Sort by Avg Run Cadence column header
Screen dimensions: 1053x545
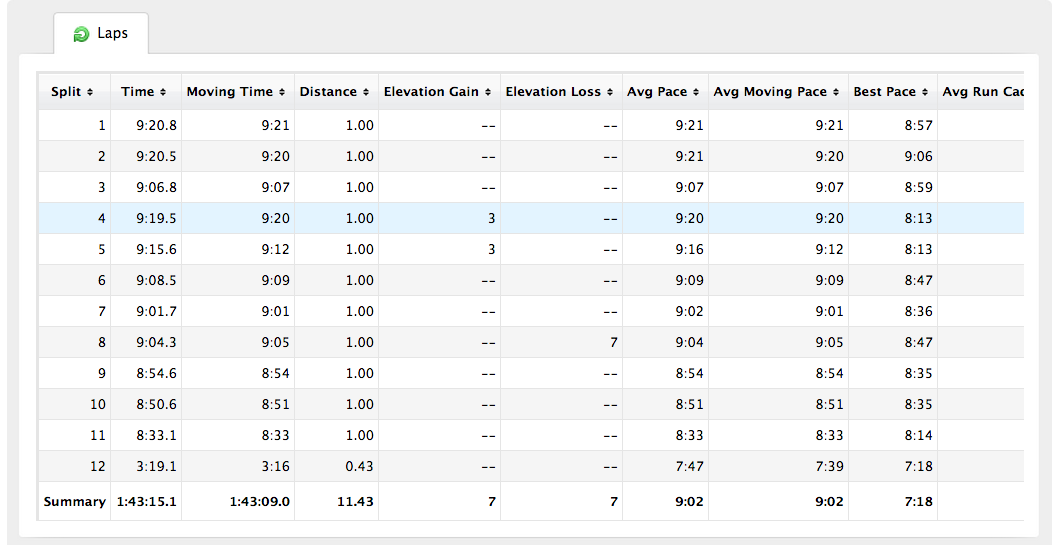[982, 92]
